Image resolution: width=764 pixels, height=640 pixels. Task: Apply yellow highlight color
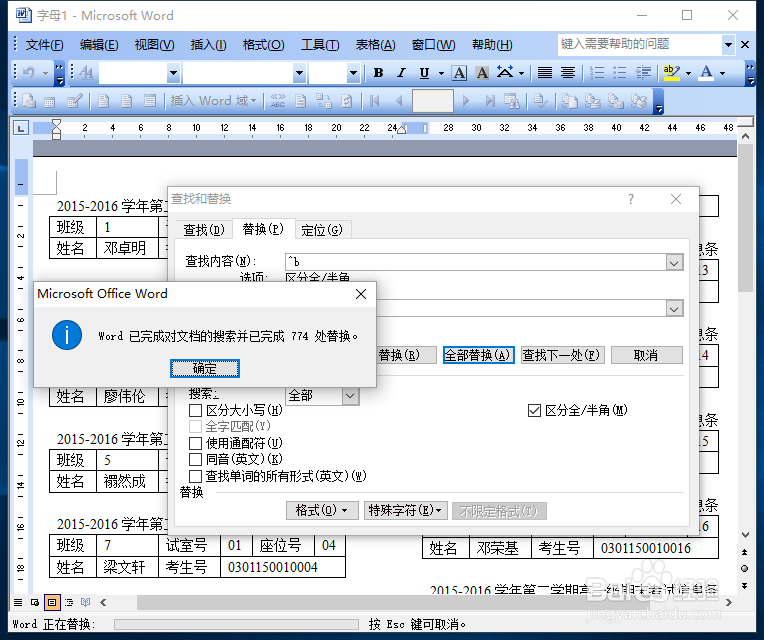[671, 73]
